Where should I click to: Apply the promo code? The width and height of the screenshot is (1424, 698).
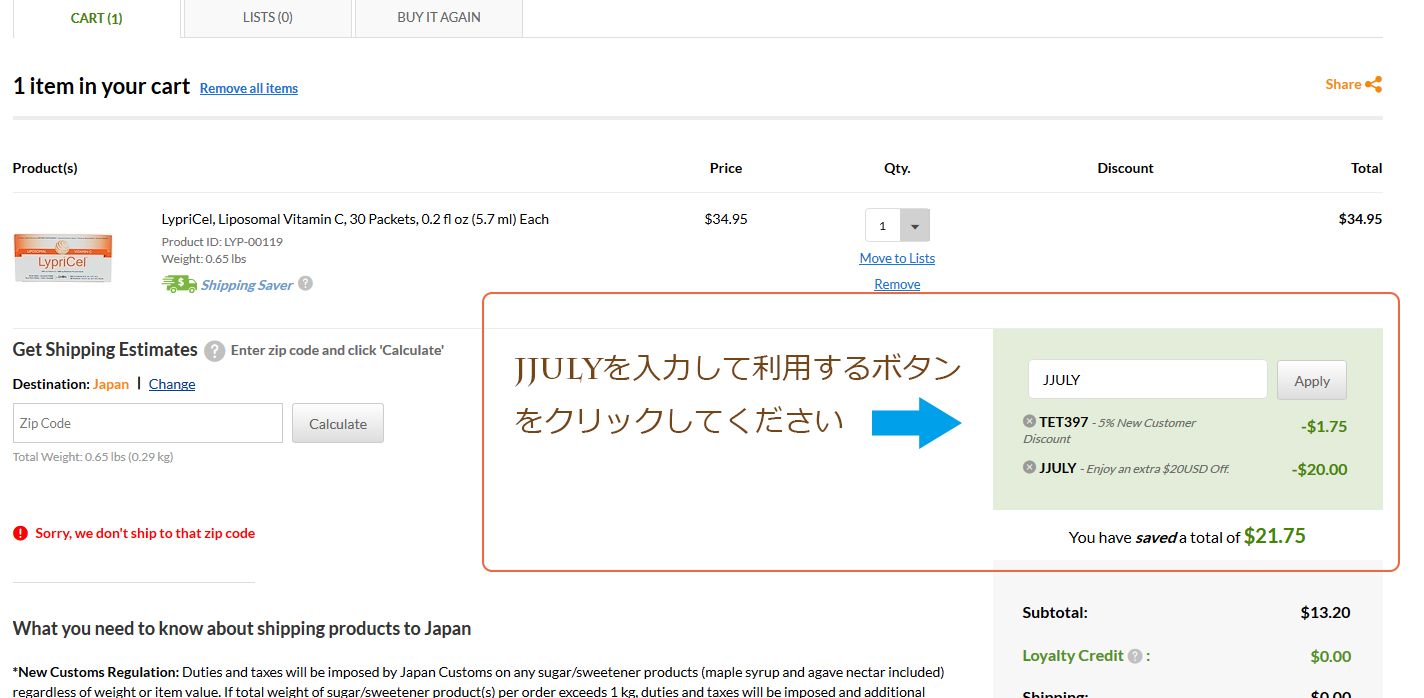1312,380
